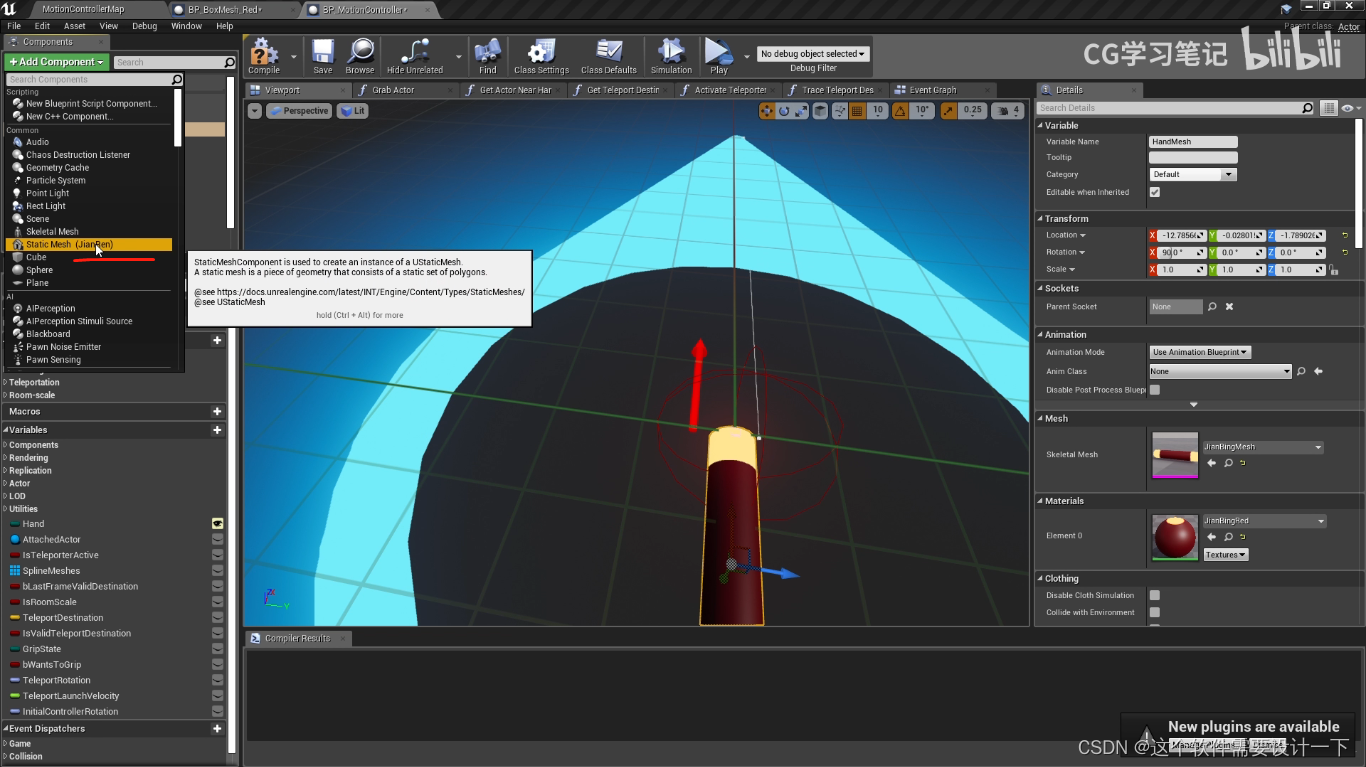Open Browse in Content Browser
This screenshot has height=767, width=1366.
(360, 56)
